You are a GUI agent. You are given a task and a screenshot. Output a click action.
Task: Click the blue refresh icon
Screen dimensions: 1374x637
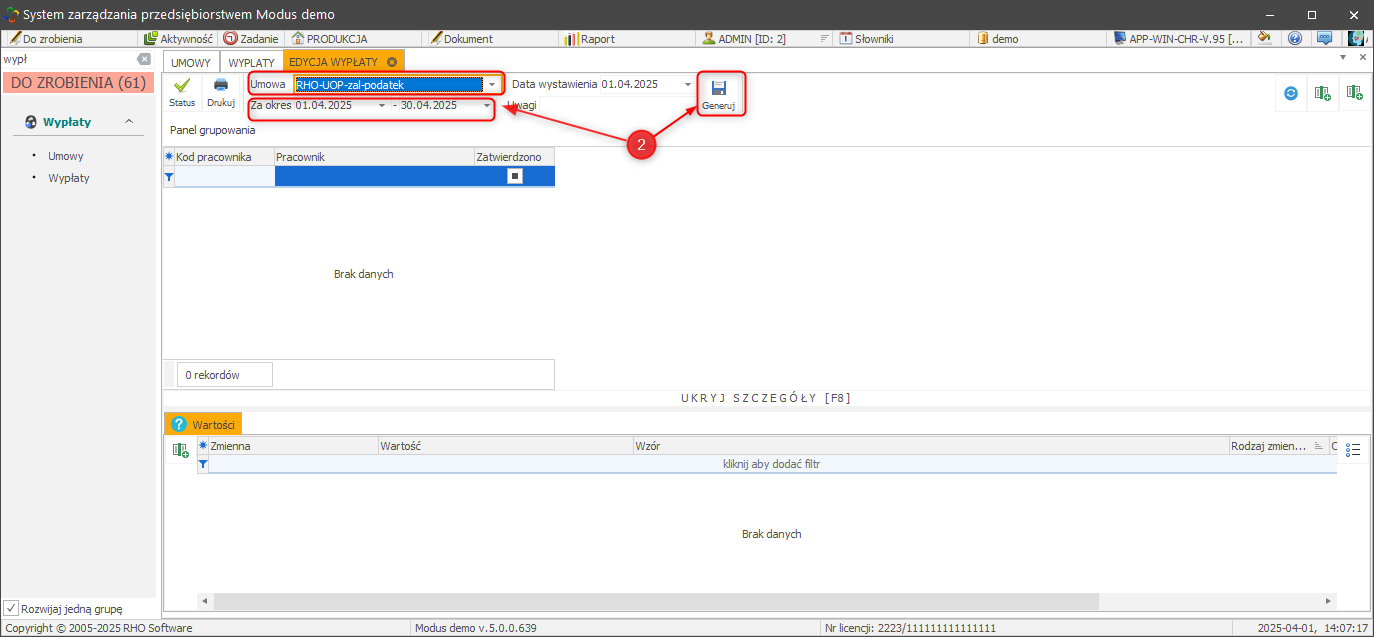(x=1291, y=93)
